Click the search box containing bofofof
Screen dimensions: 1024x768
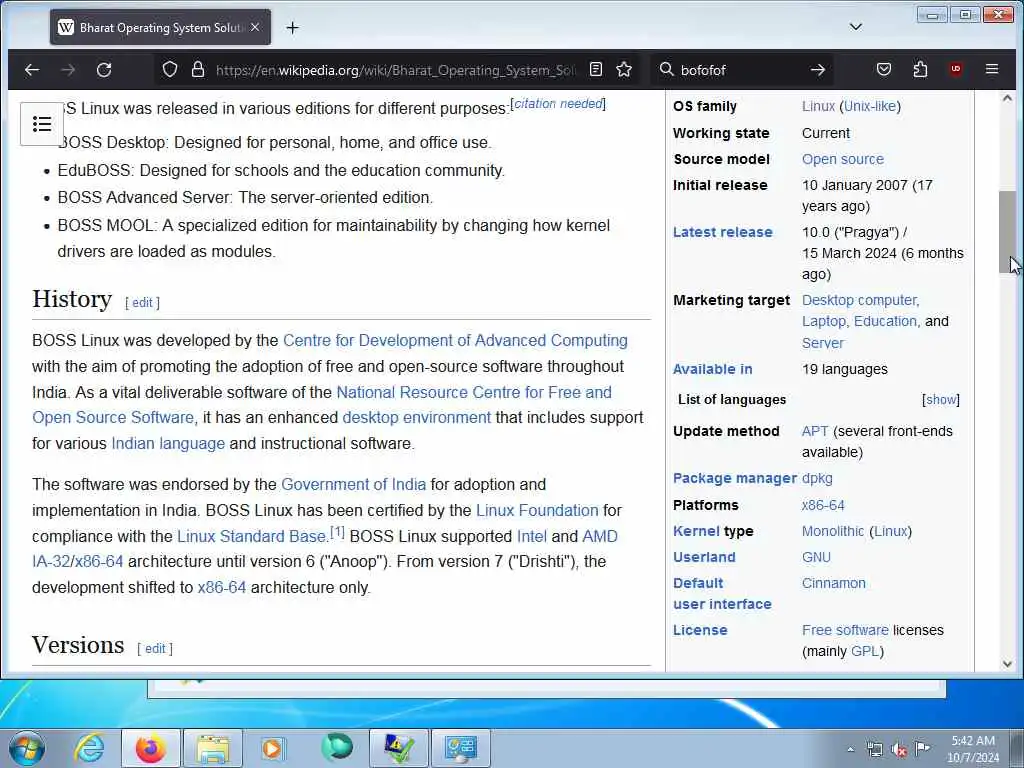(741, 70)
